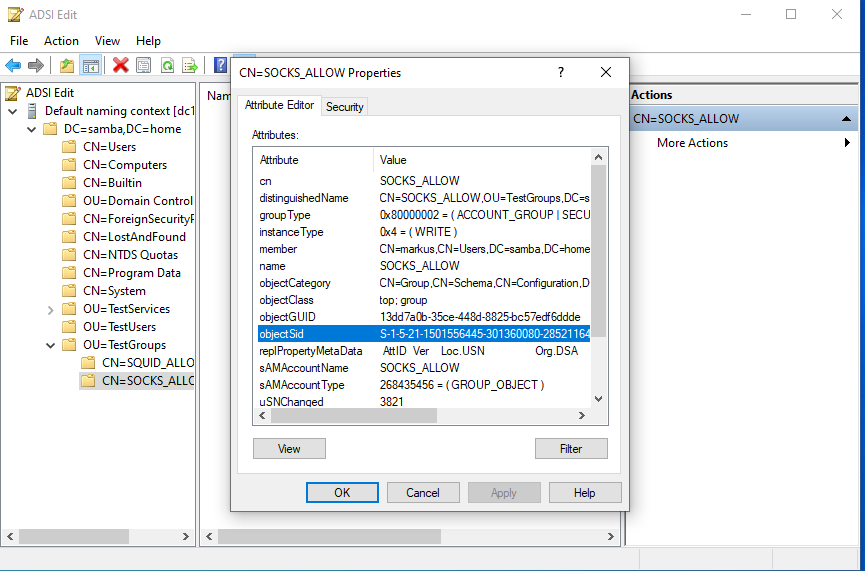Click the OU=TestUsers folder icon

[69, 327]
